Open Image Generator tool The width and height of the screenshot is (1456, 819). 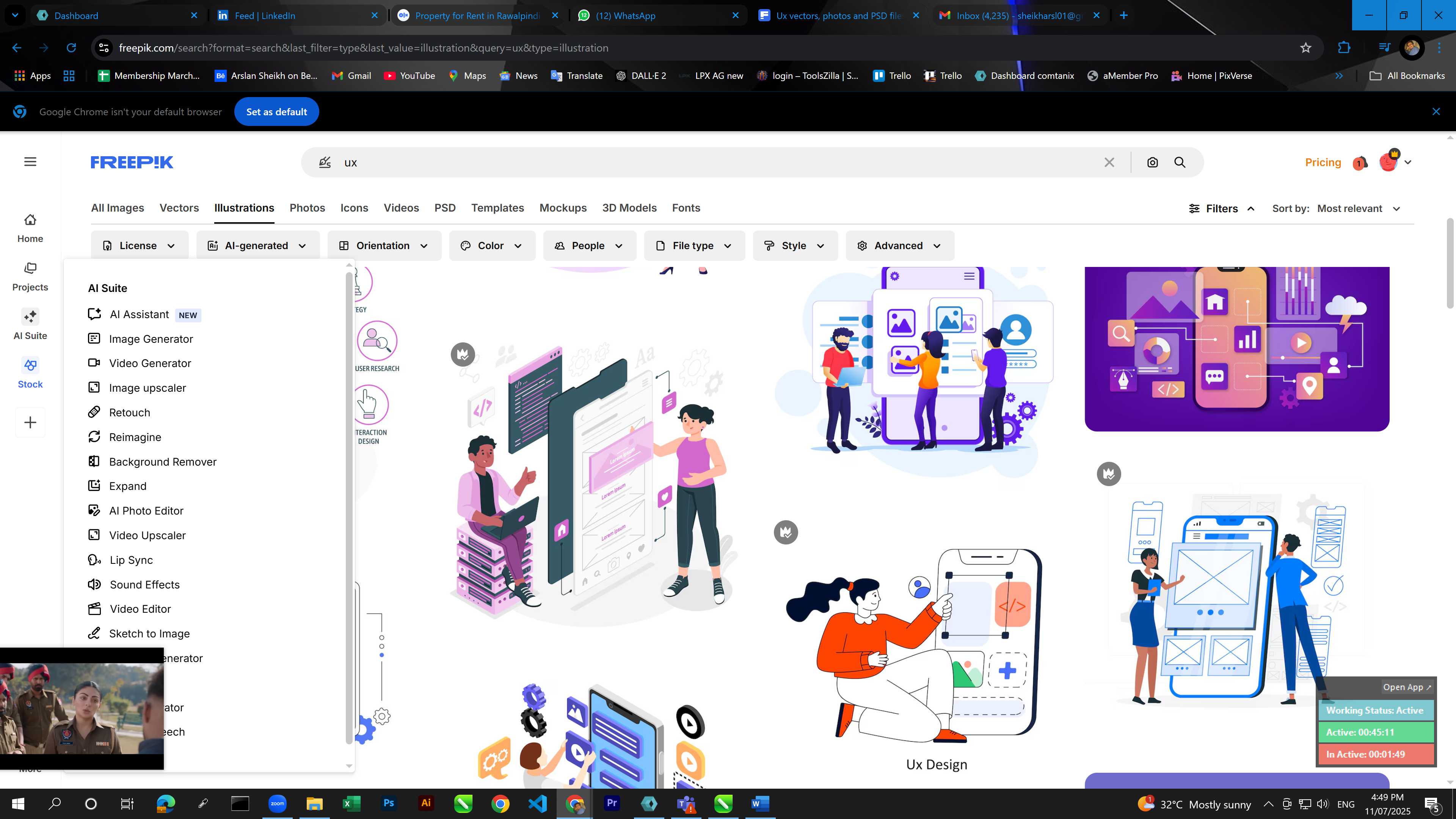tap(141, 339)
